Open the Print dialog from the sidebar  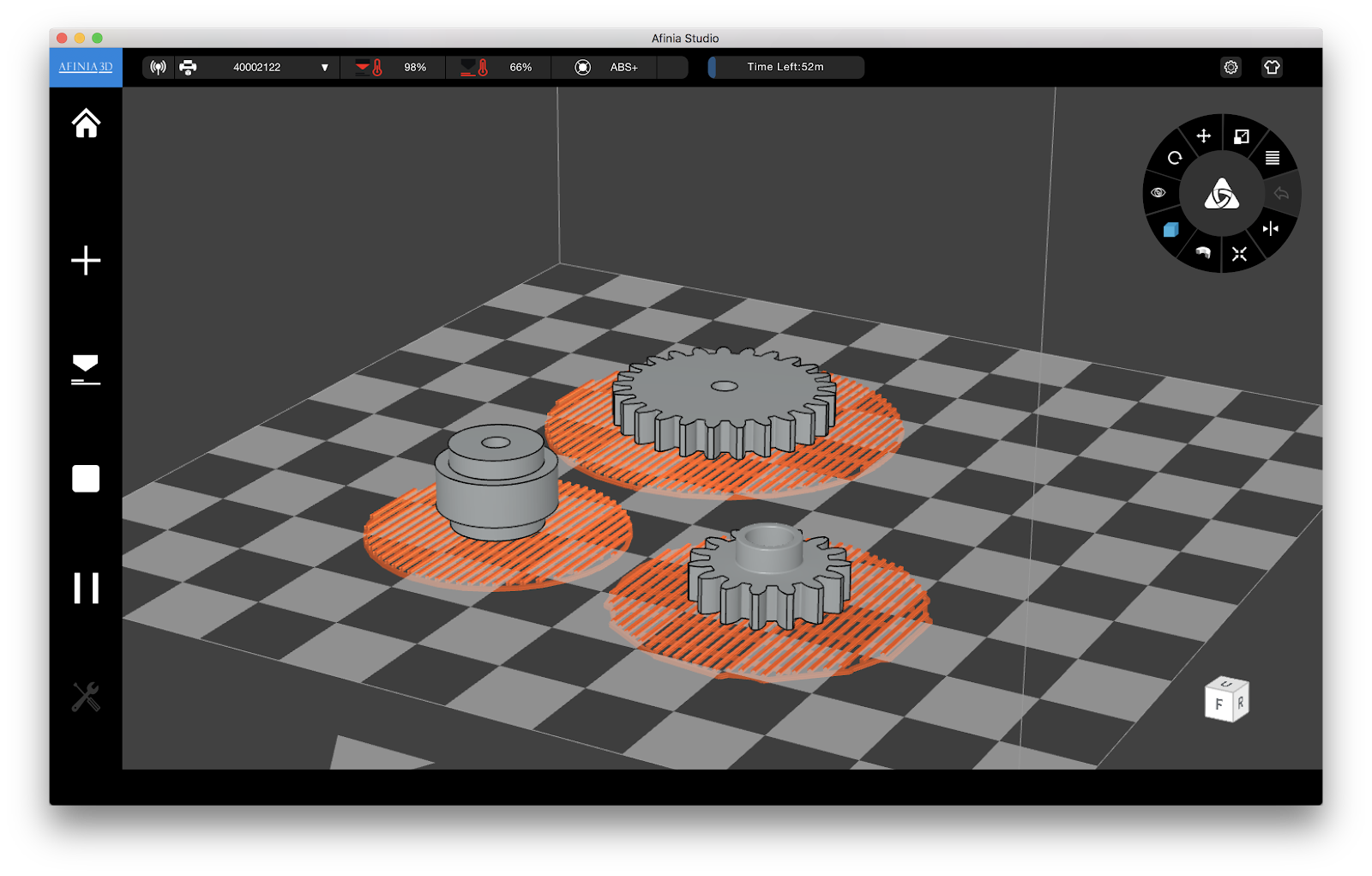tap(86, 370)
